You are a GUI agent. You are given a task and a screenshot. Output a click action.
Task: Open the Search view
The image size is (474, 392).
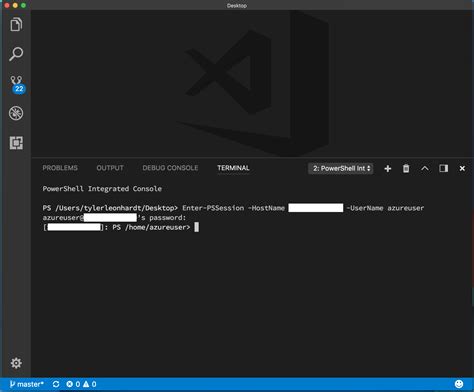tap(16, 54)
